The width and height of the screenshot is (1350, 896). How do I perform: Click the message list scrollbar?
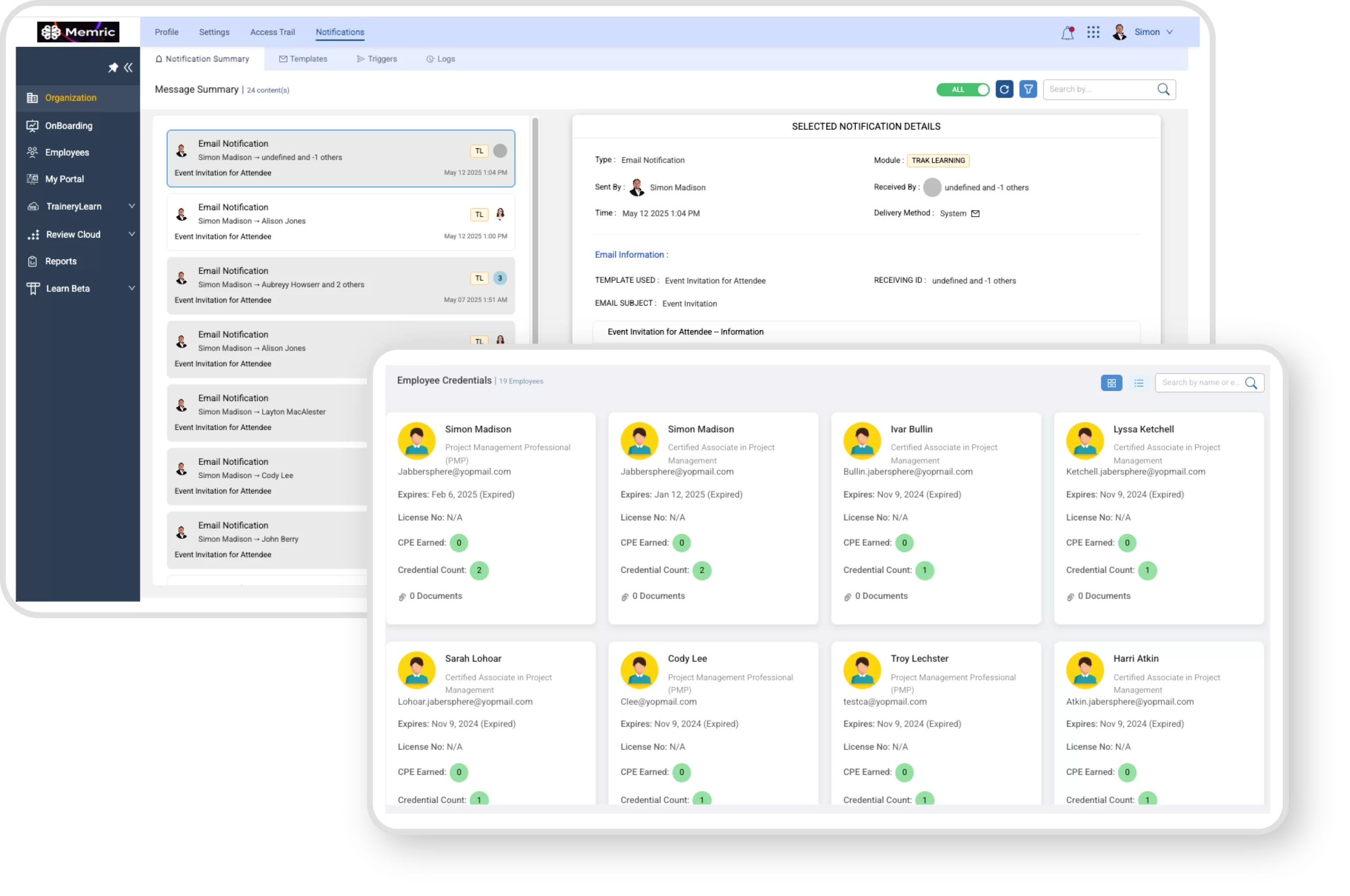535,229
